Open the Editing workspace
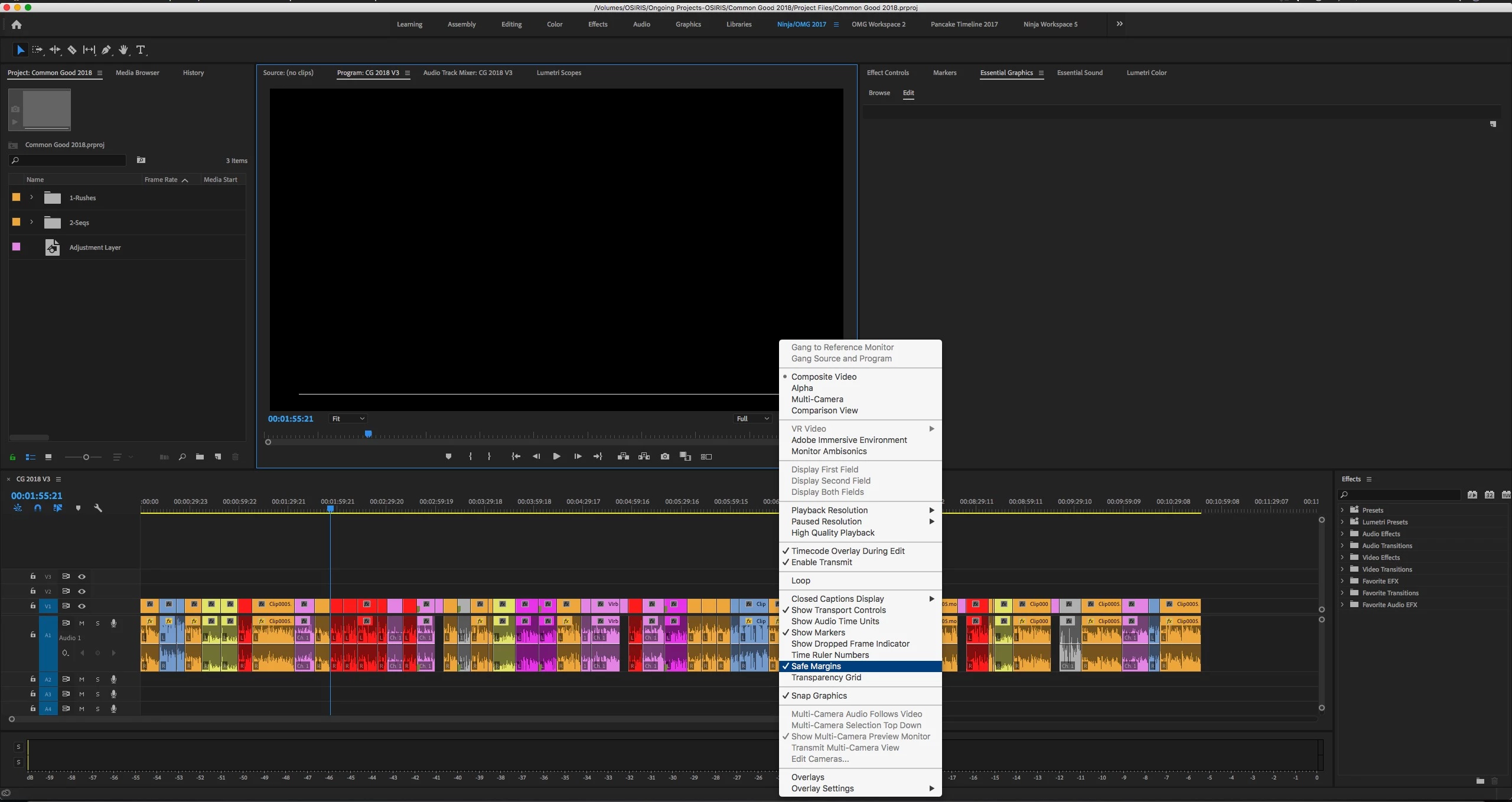The height and width of the screenshot is (802, 1512). click(x=511, y=24)
